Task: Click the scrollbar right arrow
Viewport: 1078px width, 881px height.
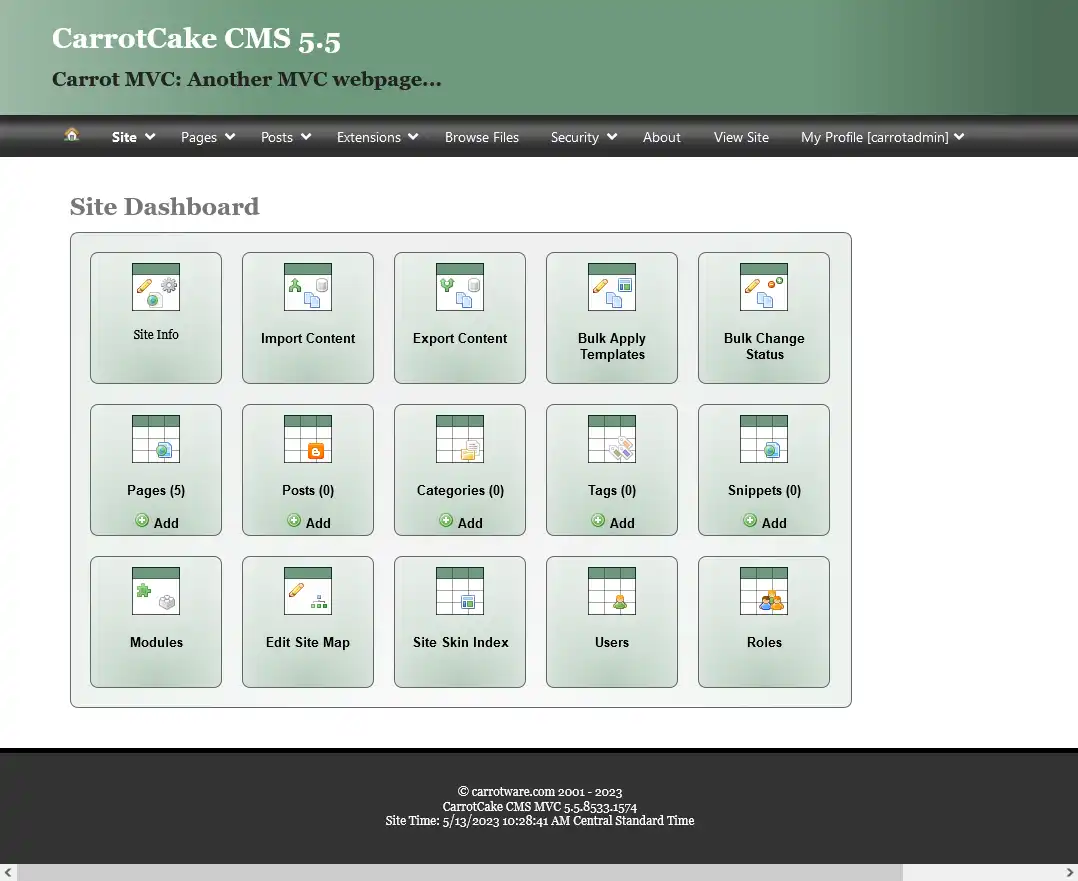Action: pos(1070,872)
